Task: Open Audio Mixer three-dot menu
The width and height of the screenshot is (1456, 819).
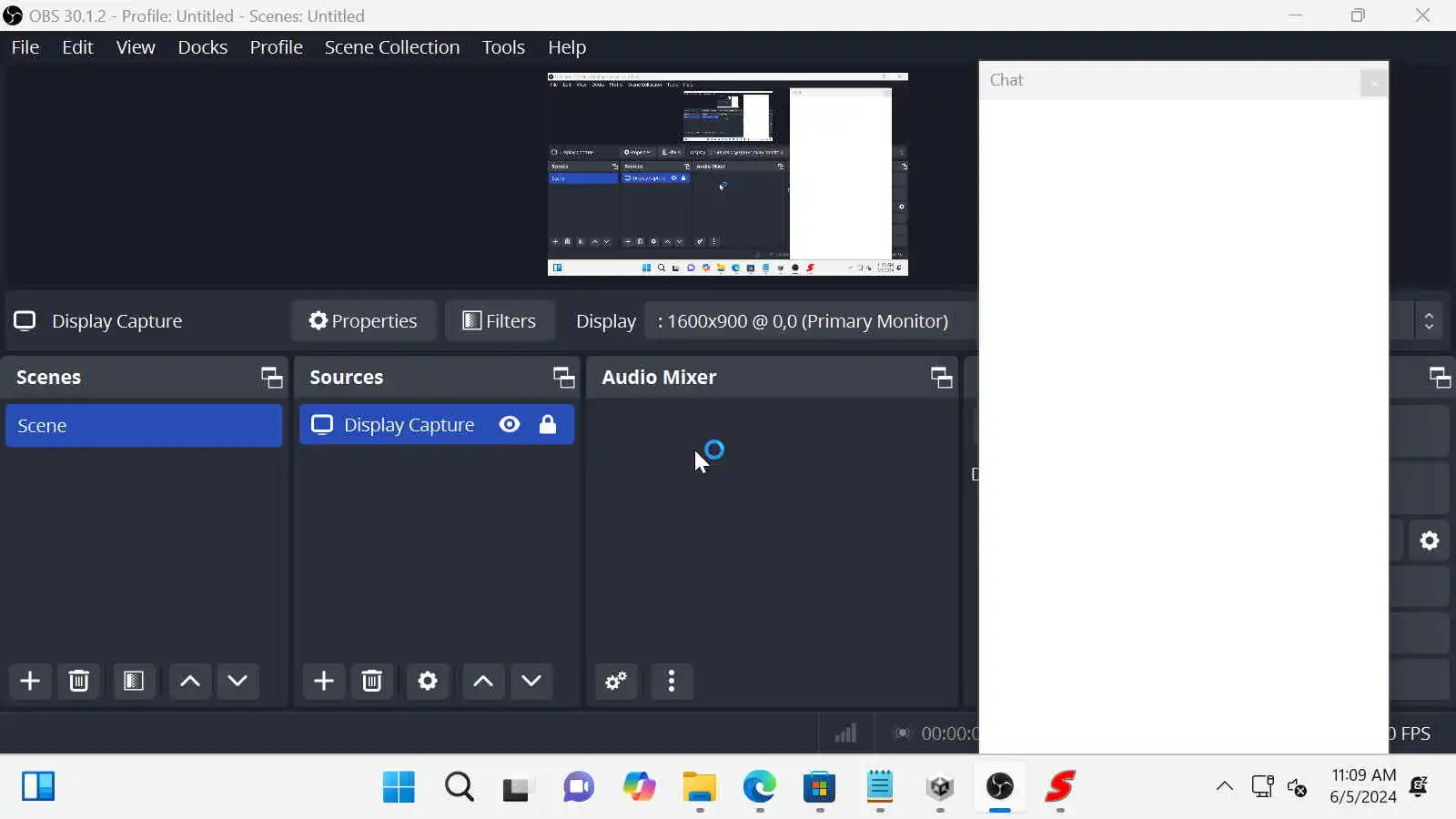Action: 672,681
